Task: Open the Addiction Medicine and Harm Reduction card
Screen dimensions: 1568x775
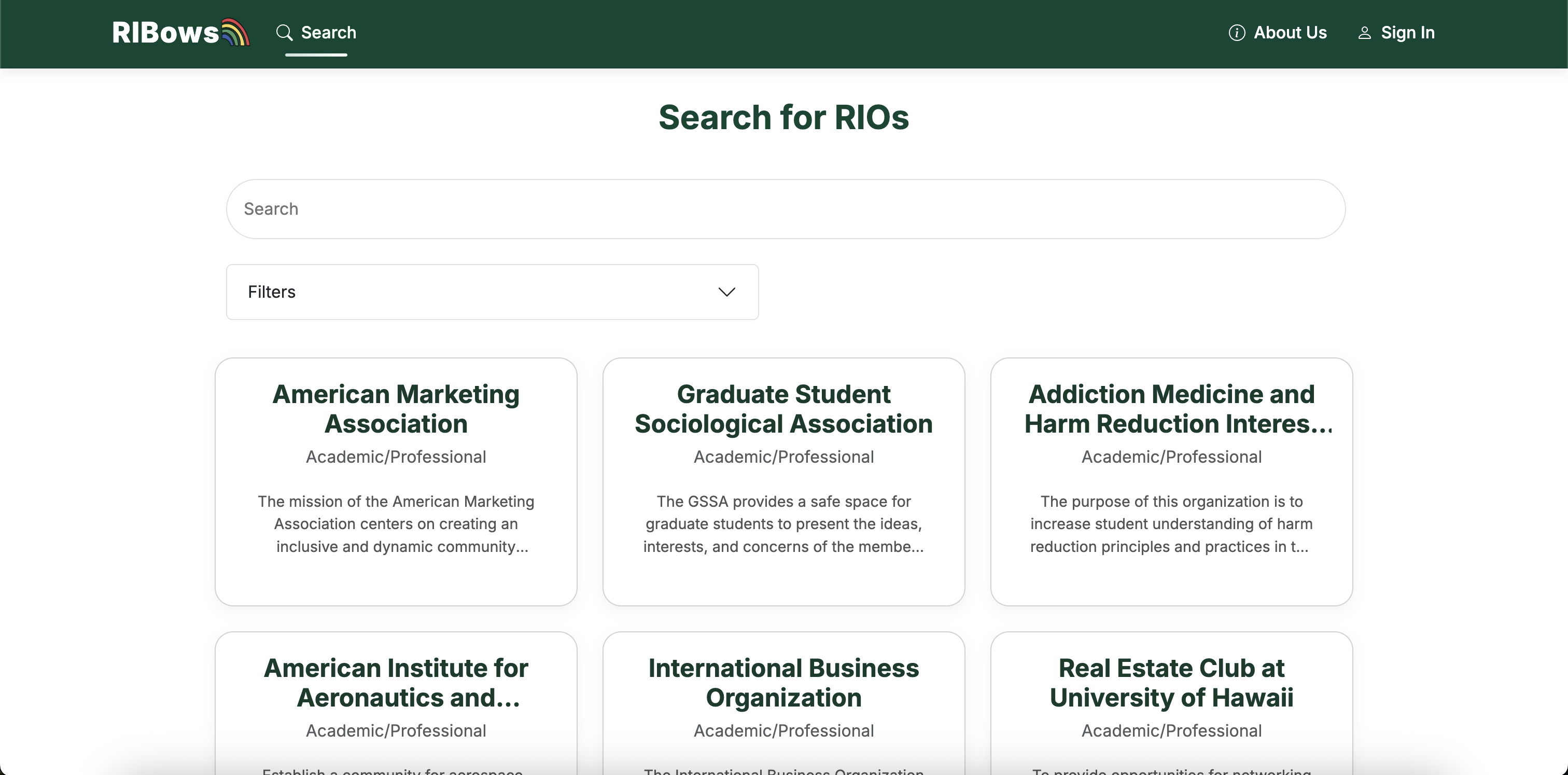Action: click(x=1171, y=408)
